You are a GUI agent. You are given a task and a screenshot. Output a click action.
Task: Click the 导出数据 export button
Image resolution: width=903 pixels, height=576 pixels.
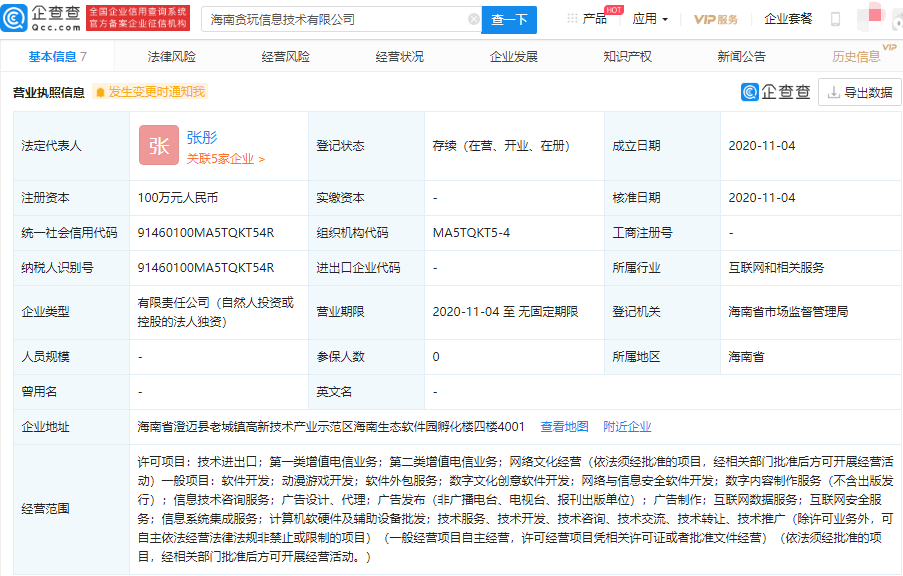tap(859, 92)
